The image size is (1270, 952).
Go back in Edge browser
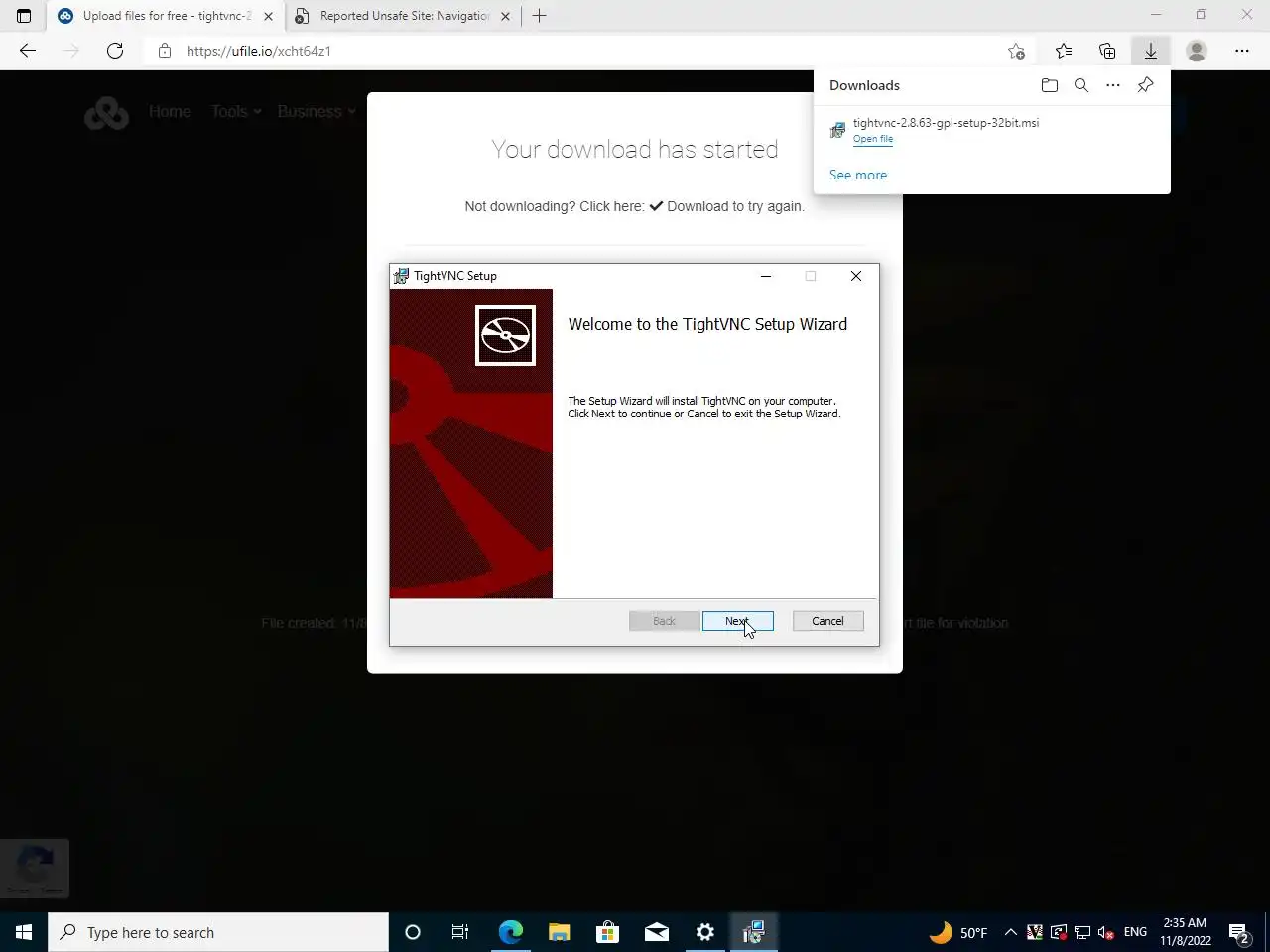tap(28, 51)
